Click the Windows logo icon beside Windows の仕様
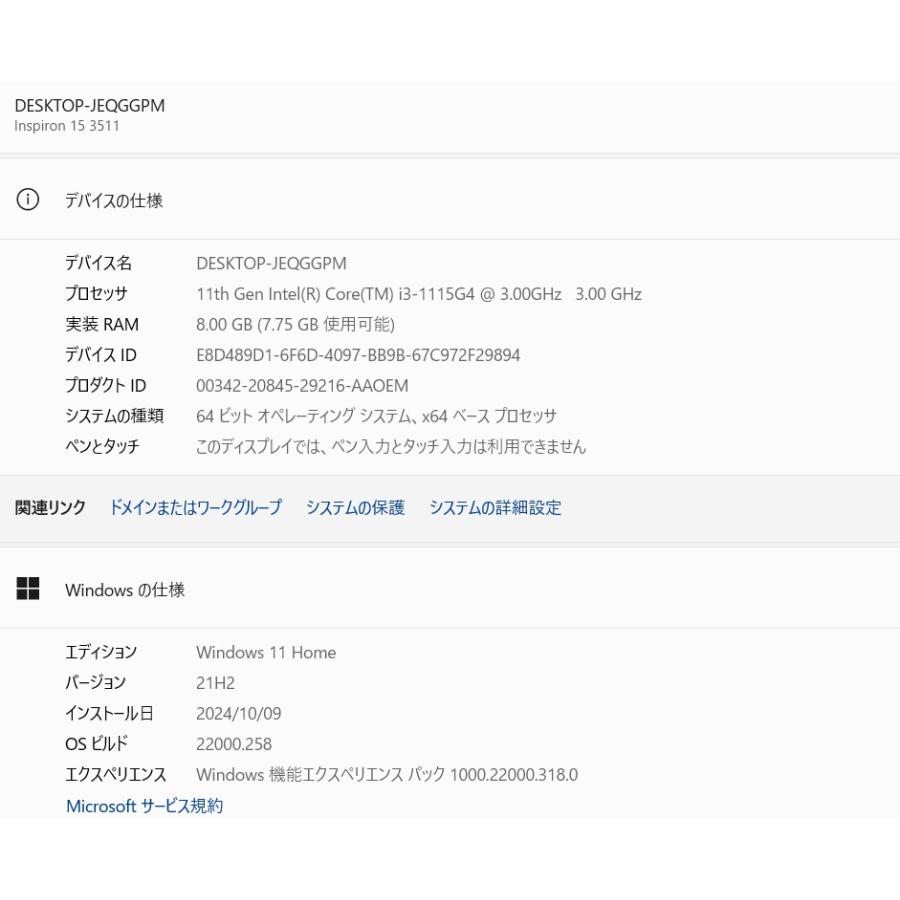Viewport: 900px width, 900px height. [28, 588]
